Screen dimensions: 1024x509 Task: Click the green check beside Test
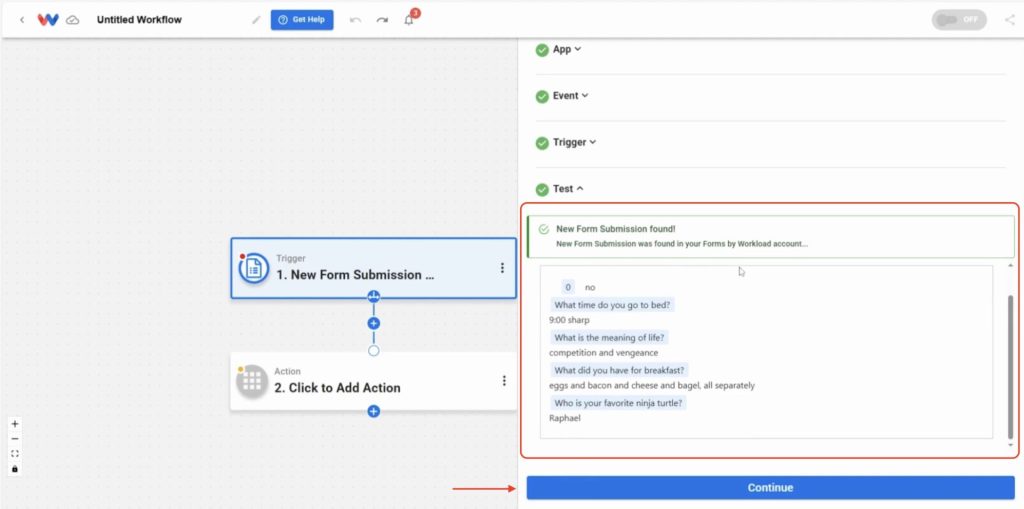(542, 189)
